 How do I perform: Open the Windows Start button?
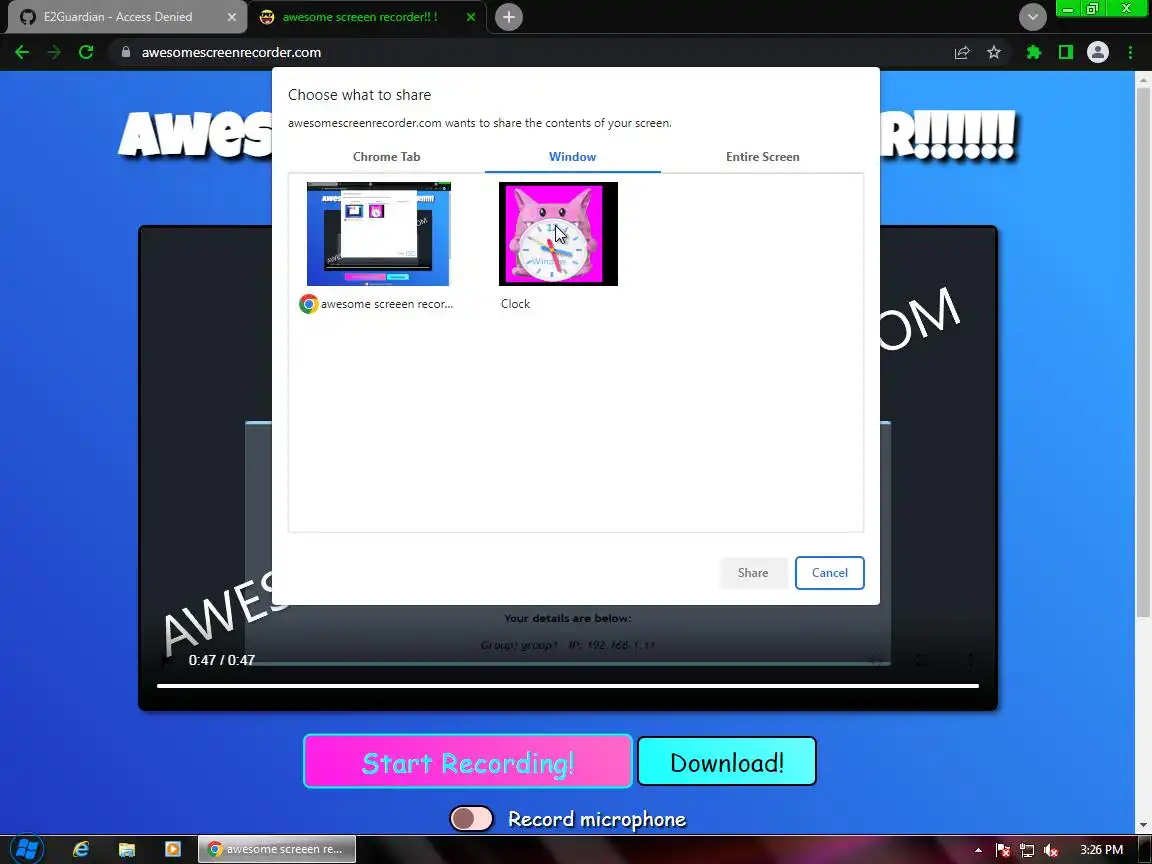[x=27, y=849]
